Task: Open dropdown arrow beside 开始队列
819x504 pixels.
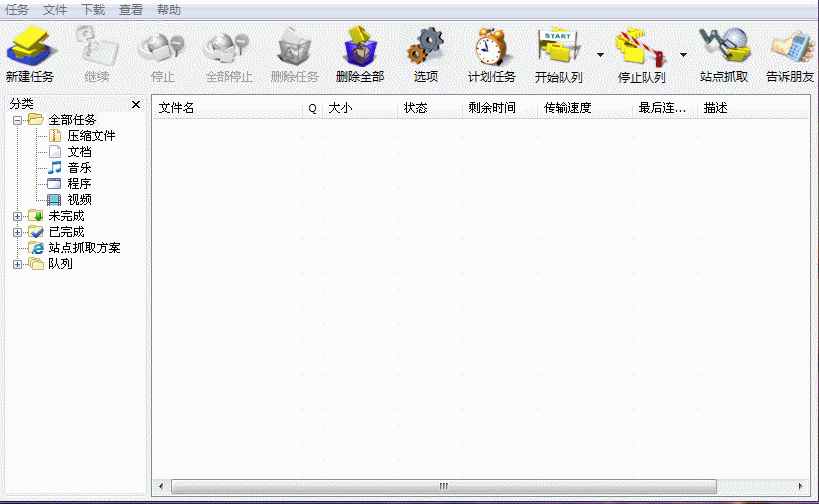Action: [600, 54]
